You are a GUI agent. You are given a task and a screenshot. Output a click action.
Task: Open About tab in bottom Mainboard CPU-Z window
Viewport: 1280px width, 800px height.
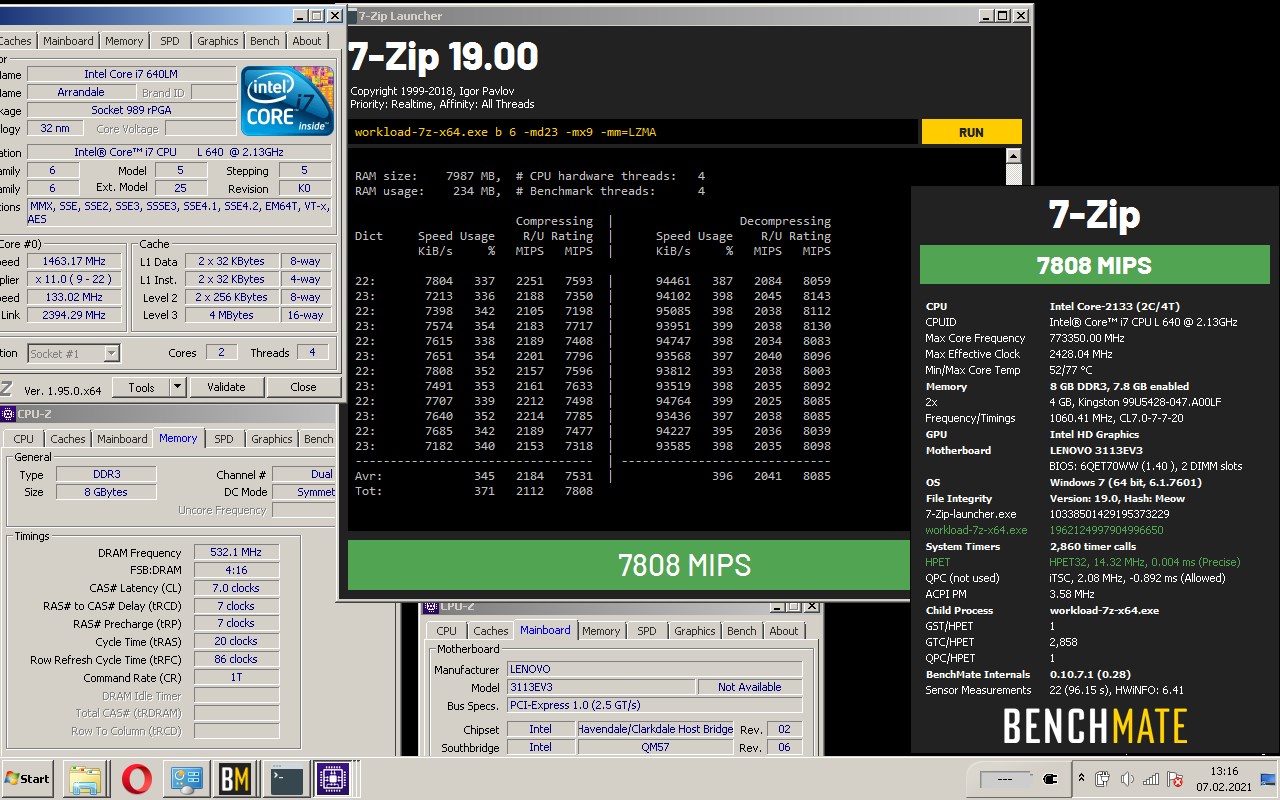(784, 631)
